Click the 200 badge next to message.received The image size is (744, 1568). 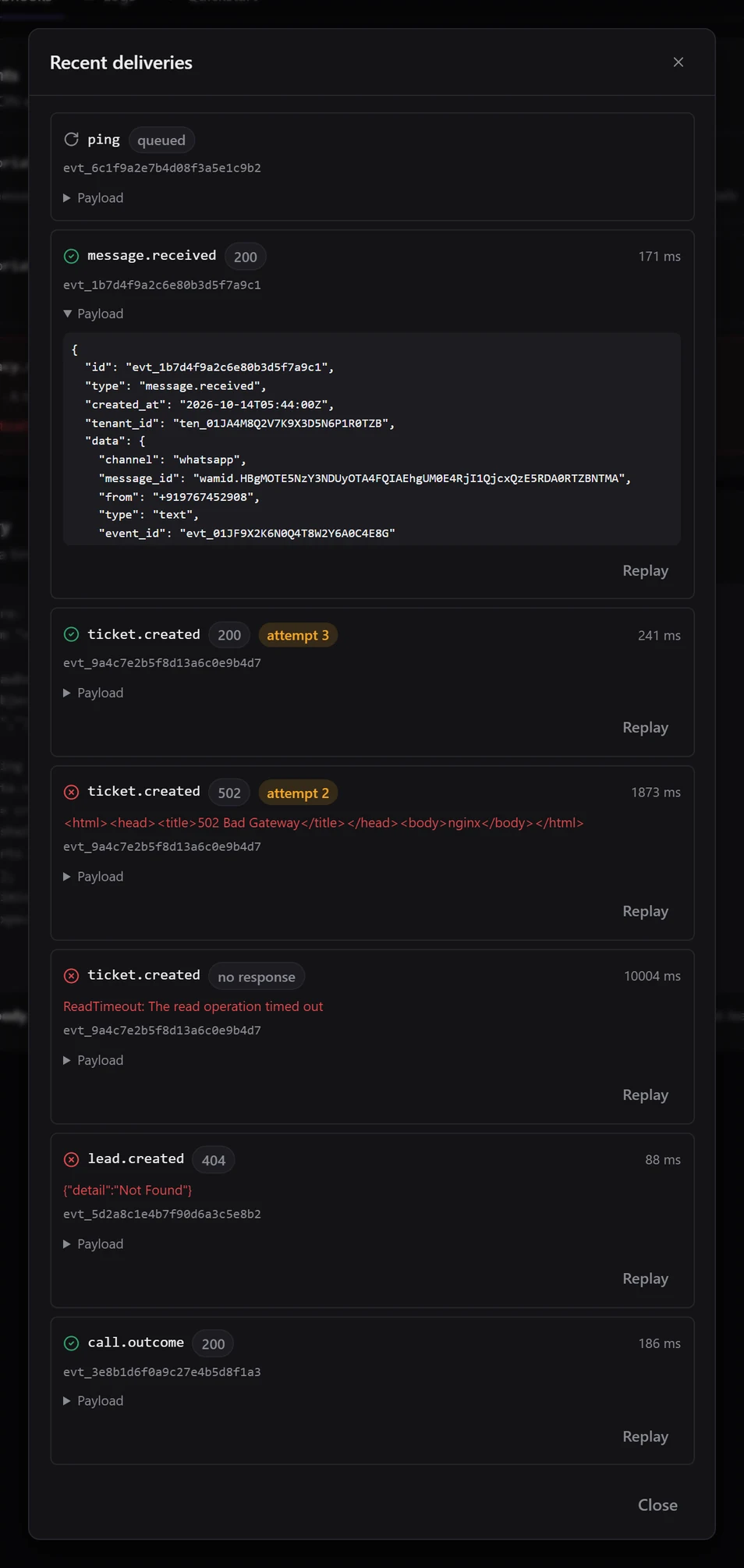[x=246, y=257]
